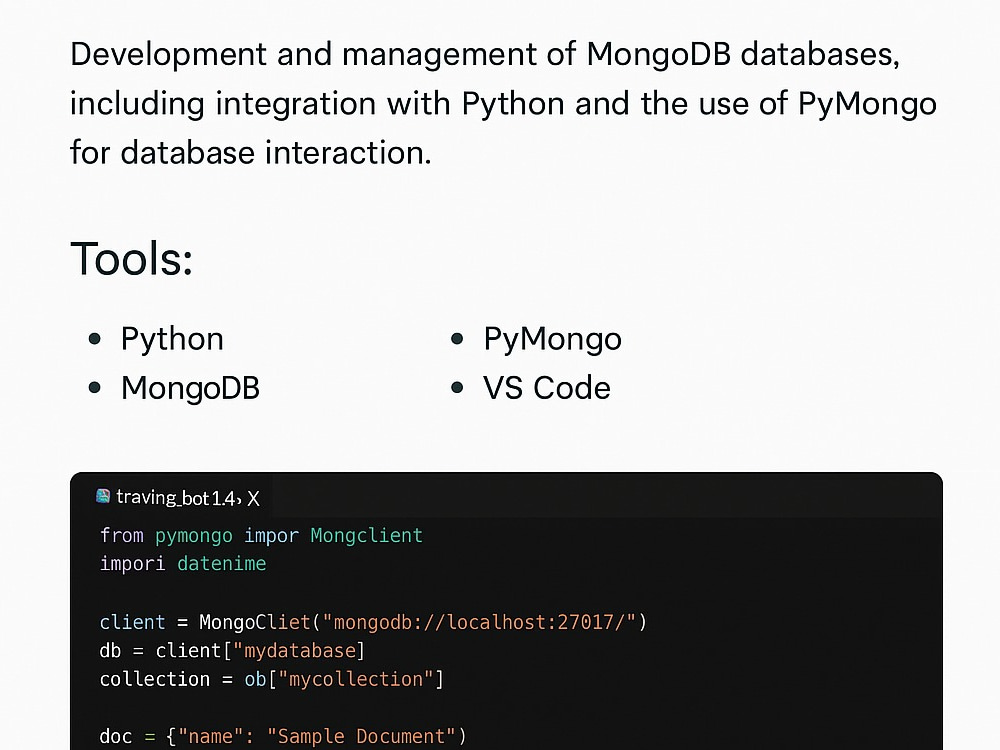The width and height of the screenshot is (1000, 750).
Task: Click the 'Python' list item
Action: click(x=172, y=339)
